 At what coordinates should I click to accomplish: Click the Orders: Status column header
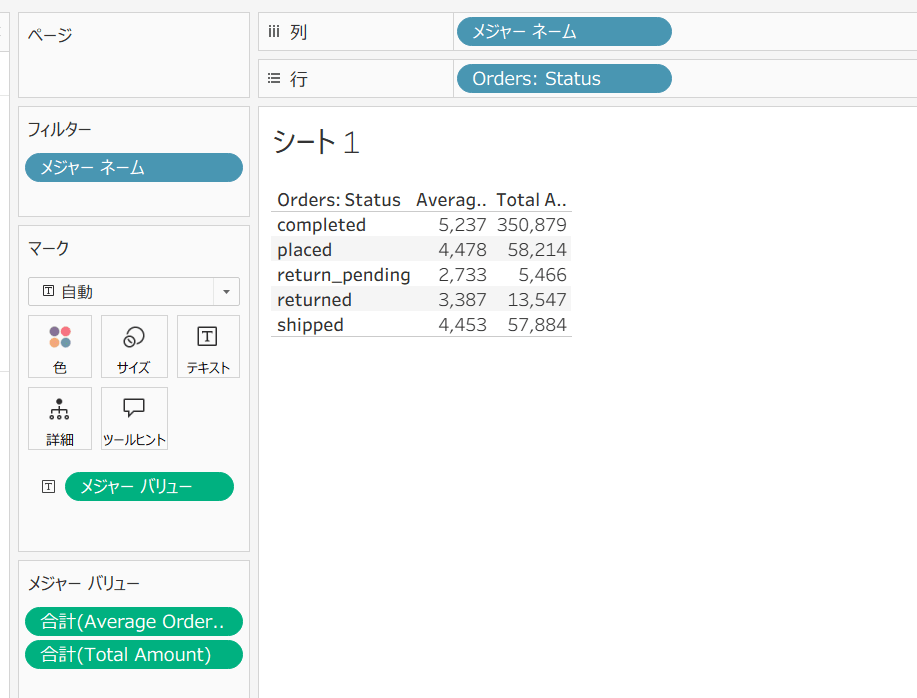pyautogui.click(x=339, y=200)
